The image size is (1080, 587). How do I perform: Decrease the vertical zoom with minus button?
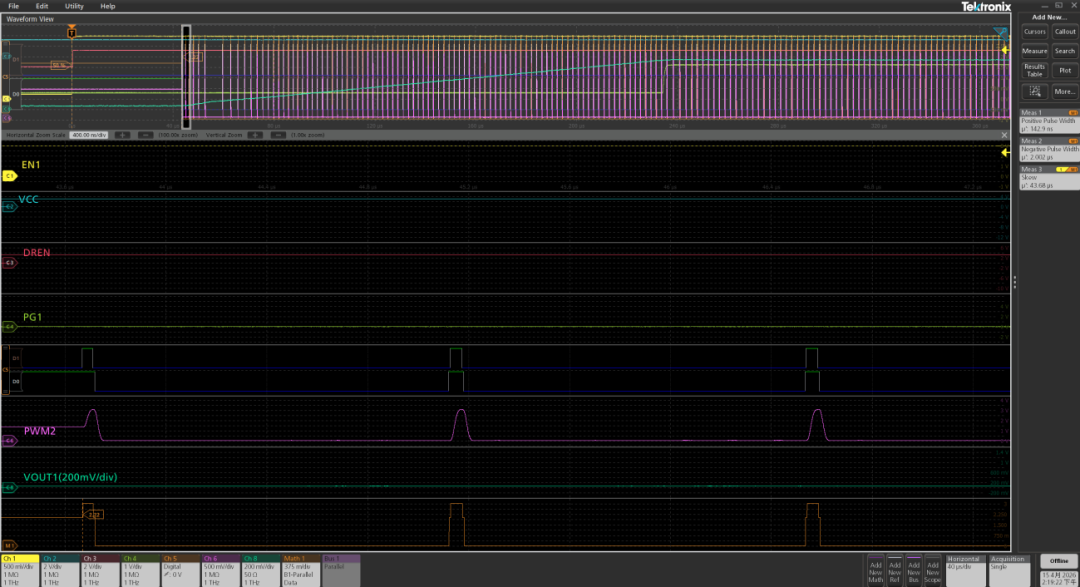(x=278, y=135)
